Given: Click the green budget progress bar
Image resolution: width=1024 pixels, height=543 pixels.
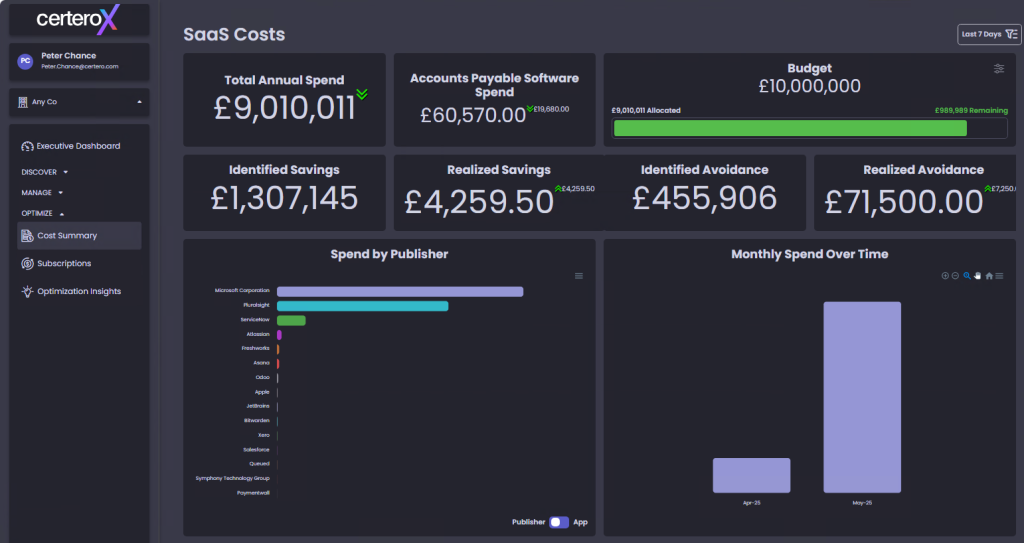Looking at the screenshot, I should (790, 128).
